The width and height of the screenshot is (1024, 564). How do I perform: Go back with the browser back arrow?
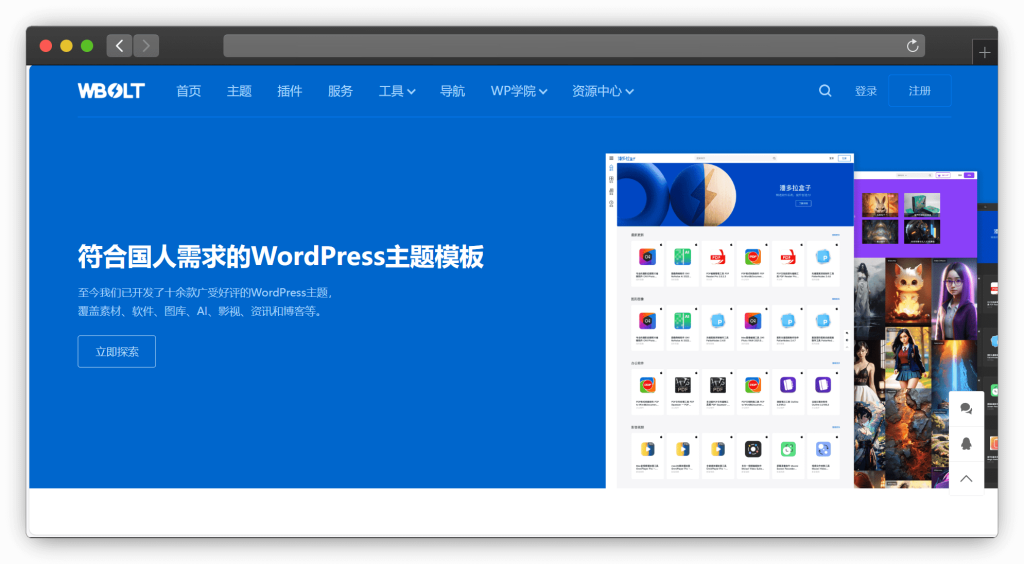(x=120, y=46)
